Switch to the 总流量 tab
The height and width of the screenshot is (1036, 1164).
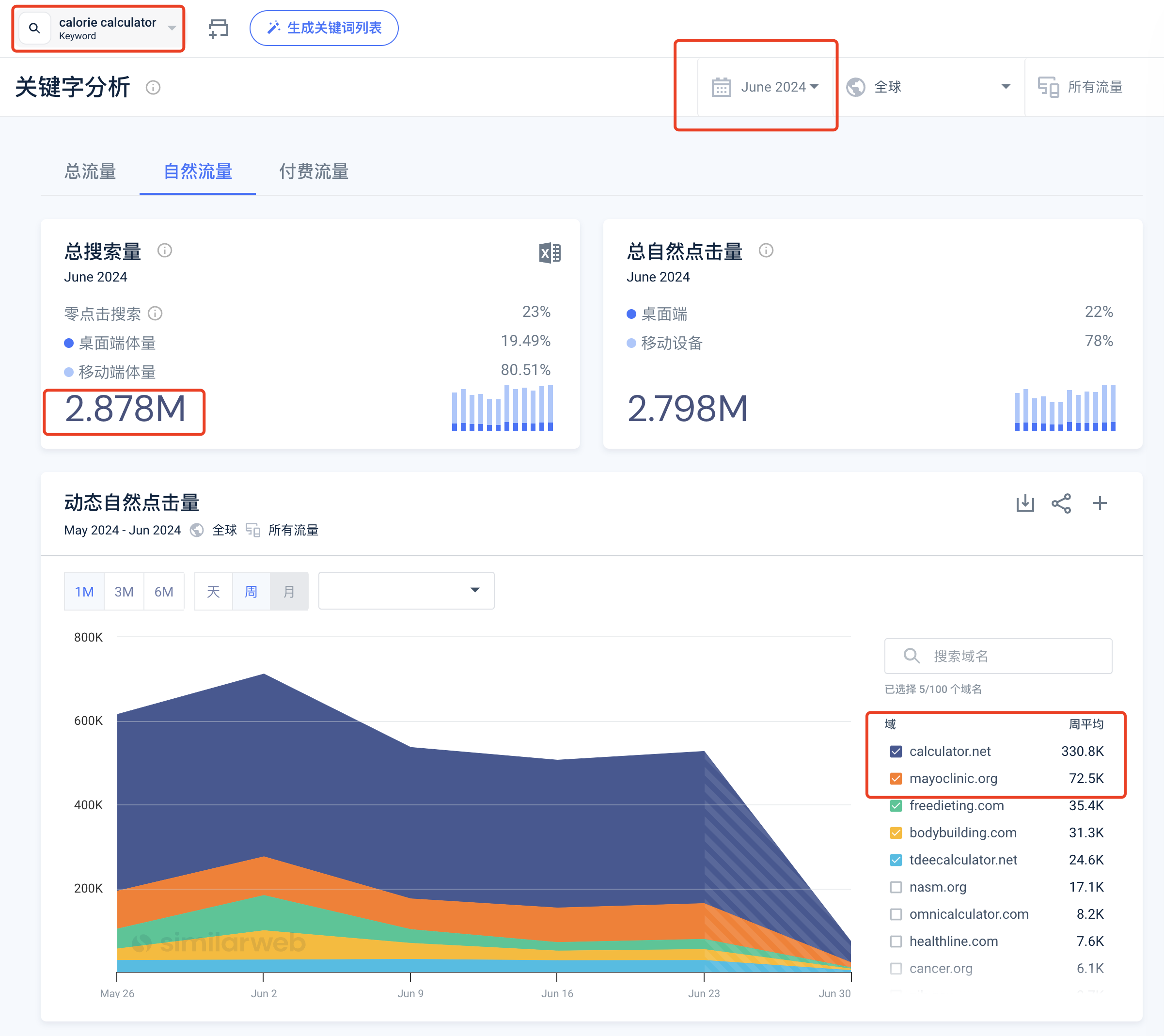point(90,172)
